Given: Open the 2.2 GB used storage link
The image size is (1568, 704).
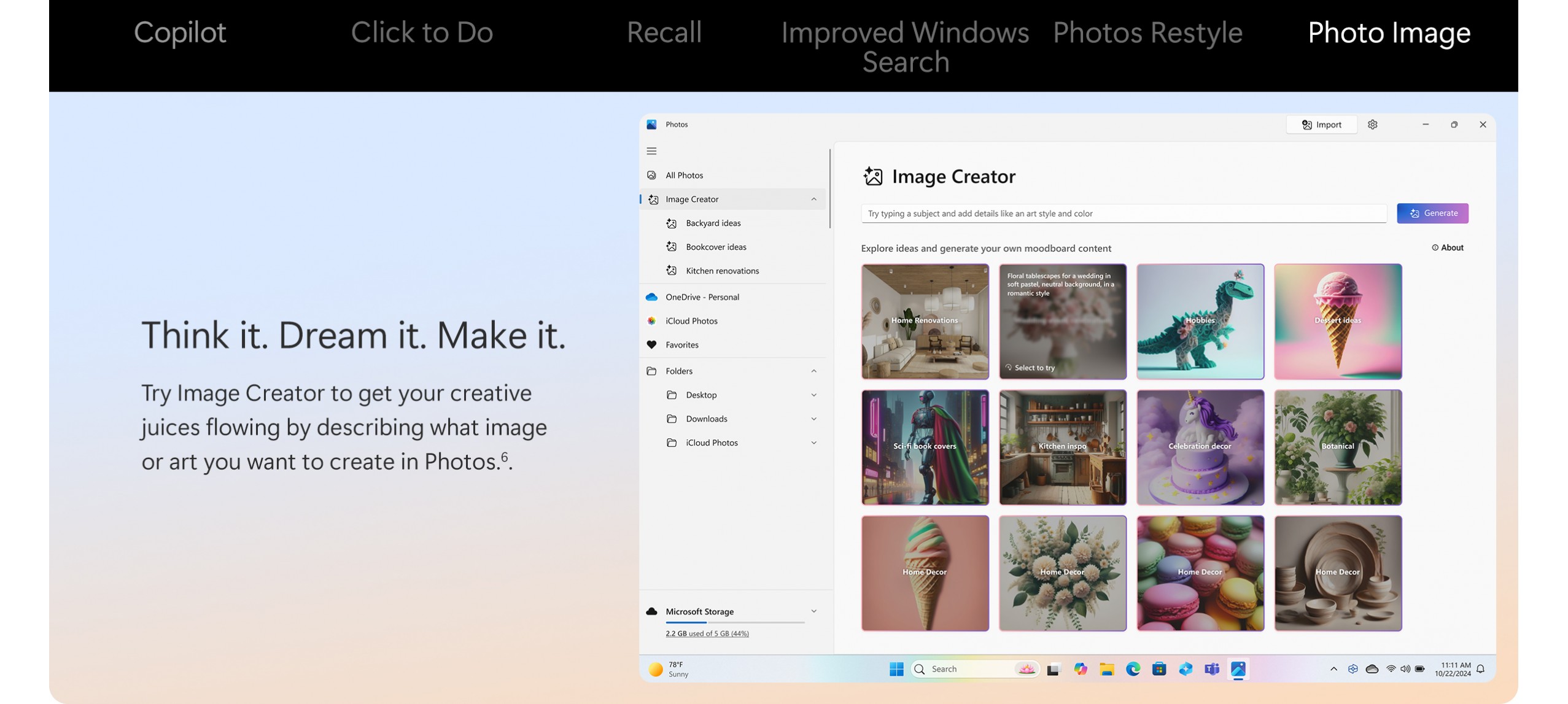Looking at the screenshot, I should (x=707, y=634).
